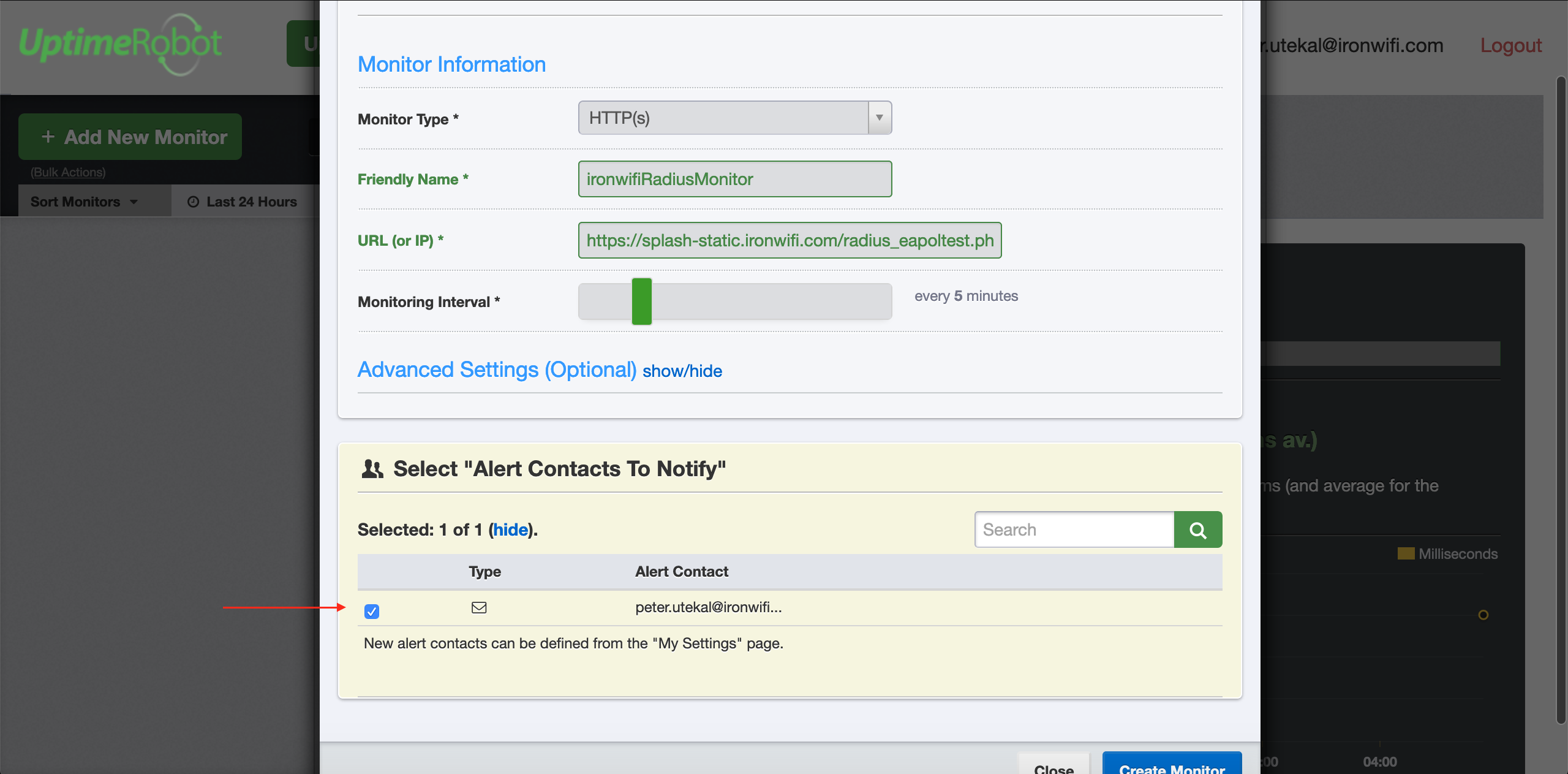Uncheck the peter.utekal alert contact checkbox
This screenshot has width=1568, height=774.
[371, 611]
